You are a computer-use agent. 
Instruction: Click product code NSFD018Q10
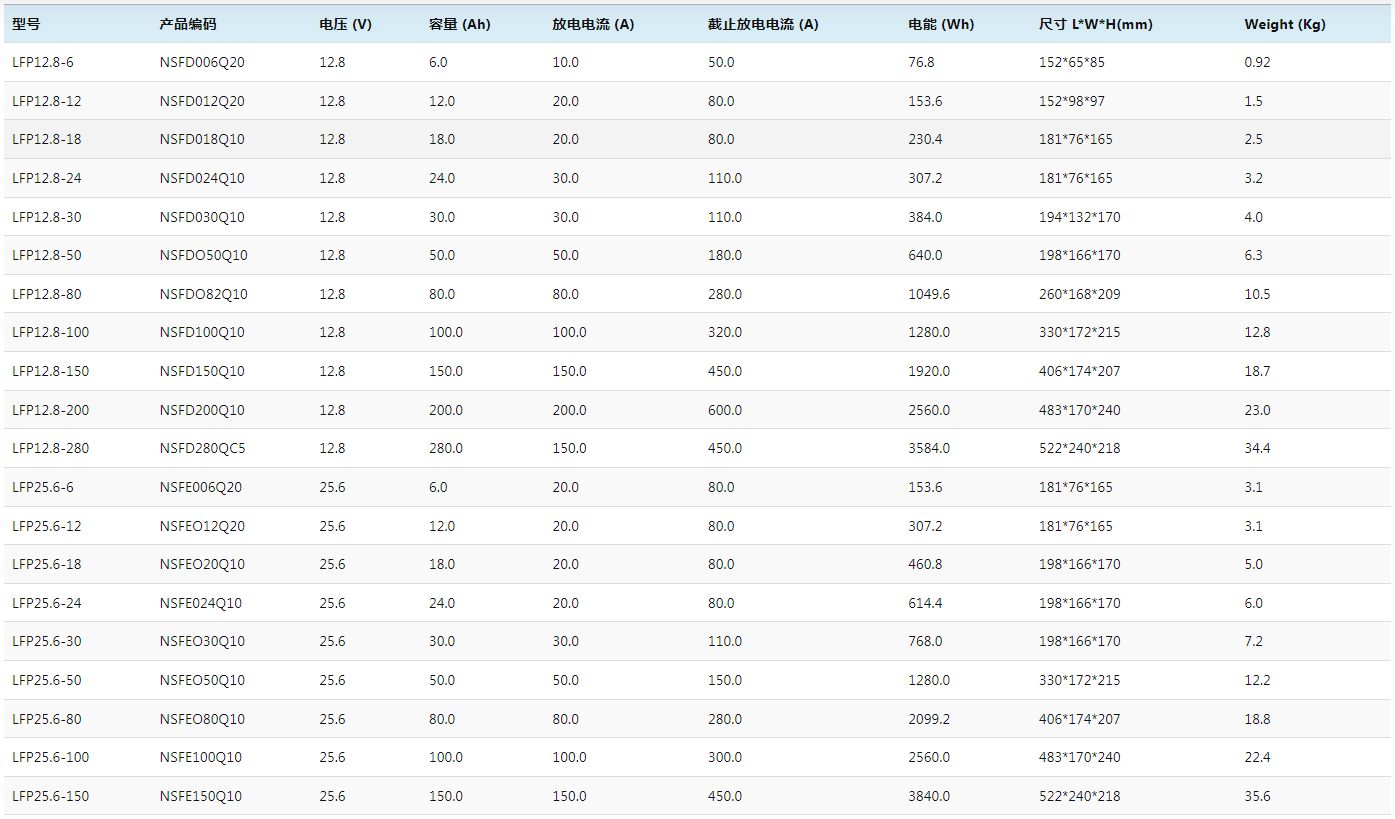202,139
